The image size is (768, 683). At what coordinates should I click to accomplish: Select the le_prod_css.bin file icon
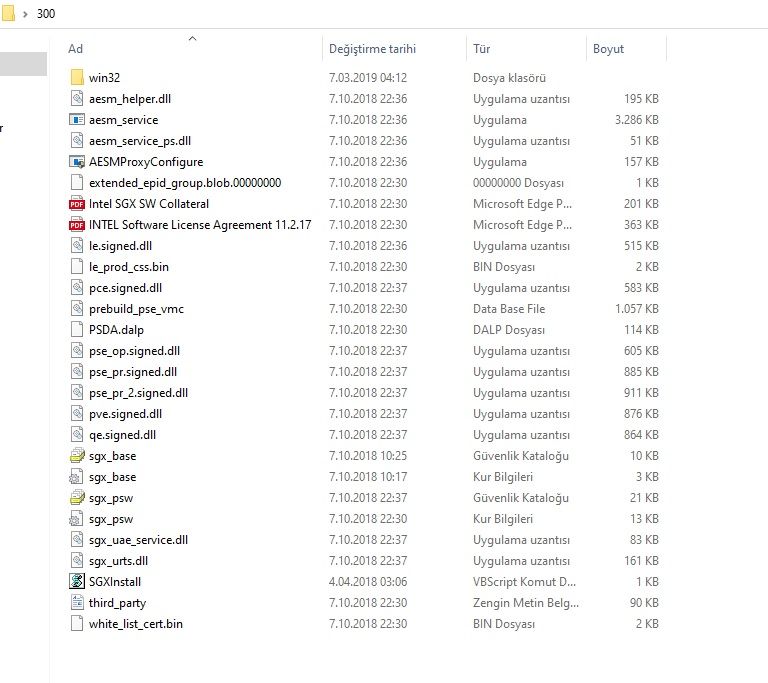click(x=77, y=267)
